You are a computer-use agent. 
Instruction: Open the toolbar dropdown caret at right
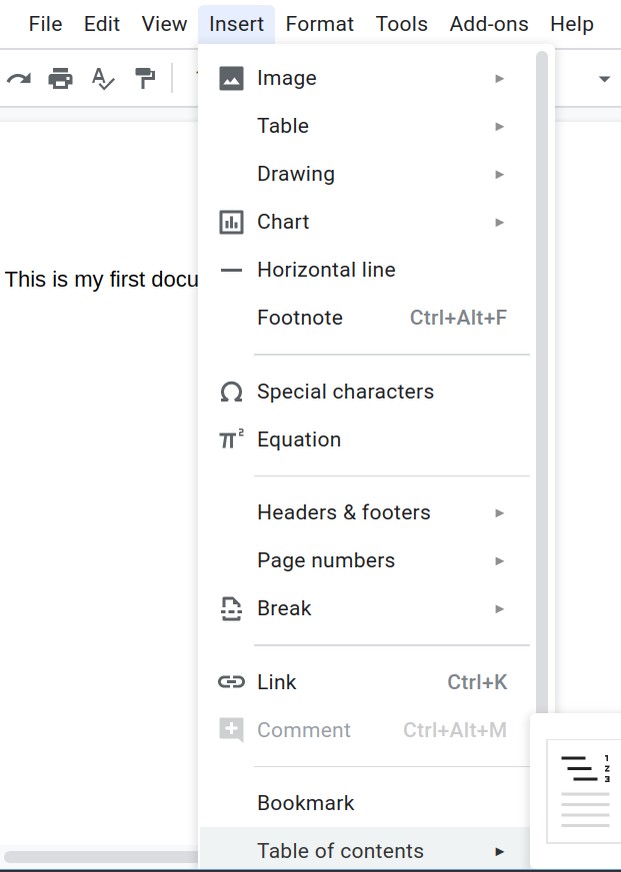604,79
